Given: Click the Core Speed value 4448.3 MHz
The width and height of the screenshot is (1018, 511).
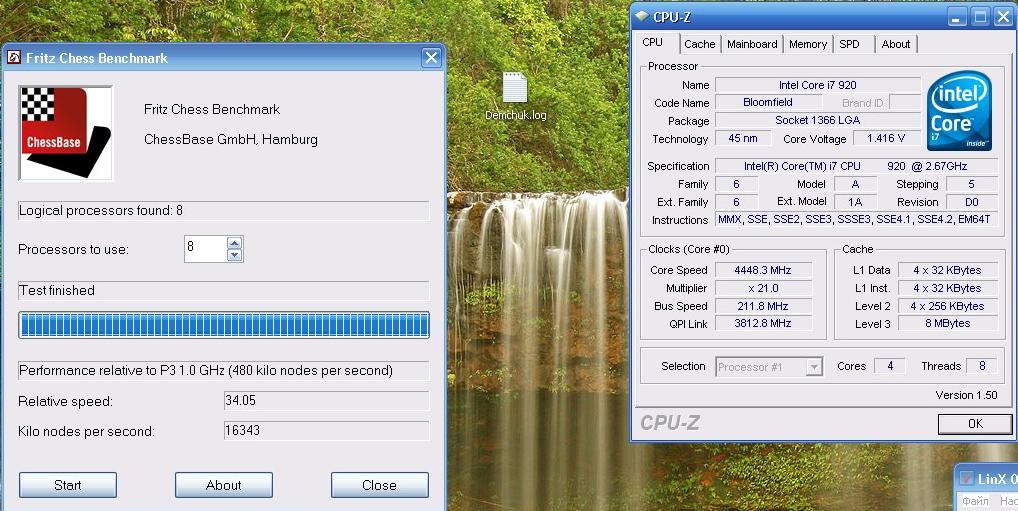Looking at the screenshot, I should [764, 270].
